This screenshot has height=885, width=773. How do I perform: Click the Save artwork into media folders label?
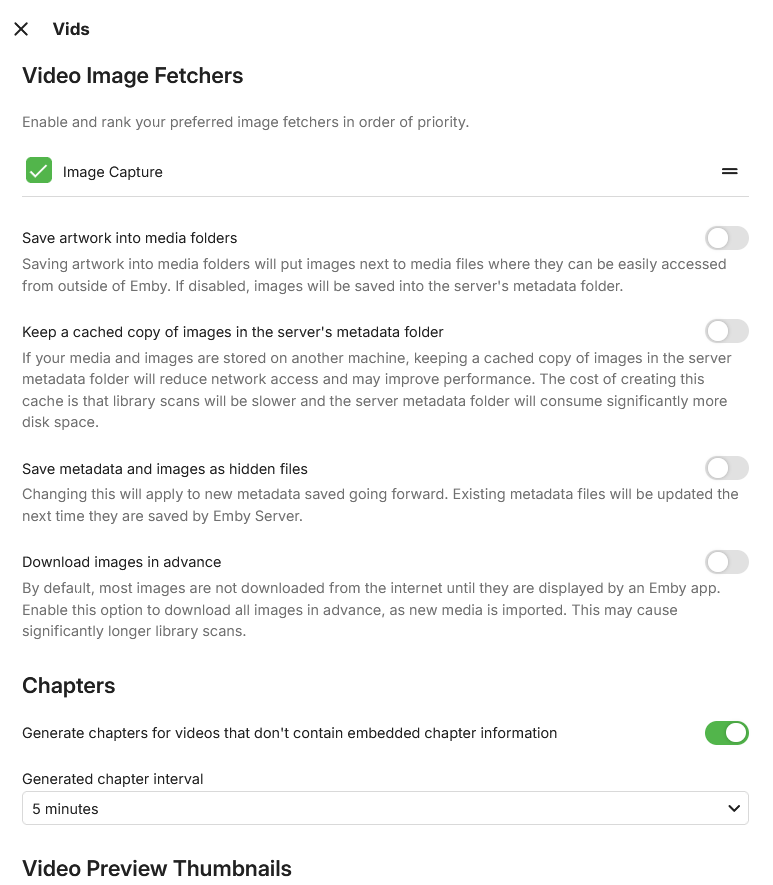pyautogui.click(x=129, y=238)
